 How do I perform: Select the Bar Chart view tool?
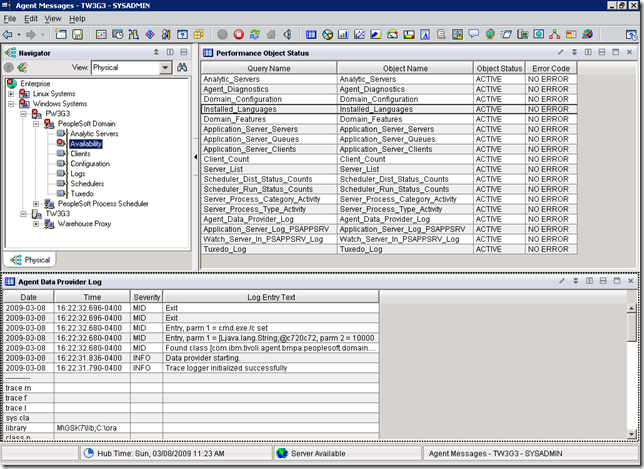(x=343, y=34)
